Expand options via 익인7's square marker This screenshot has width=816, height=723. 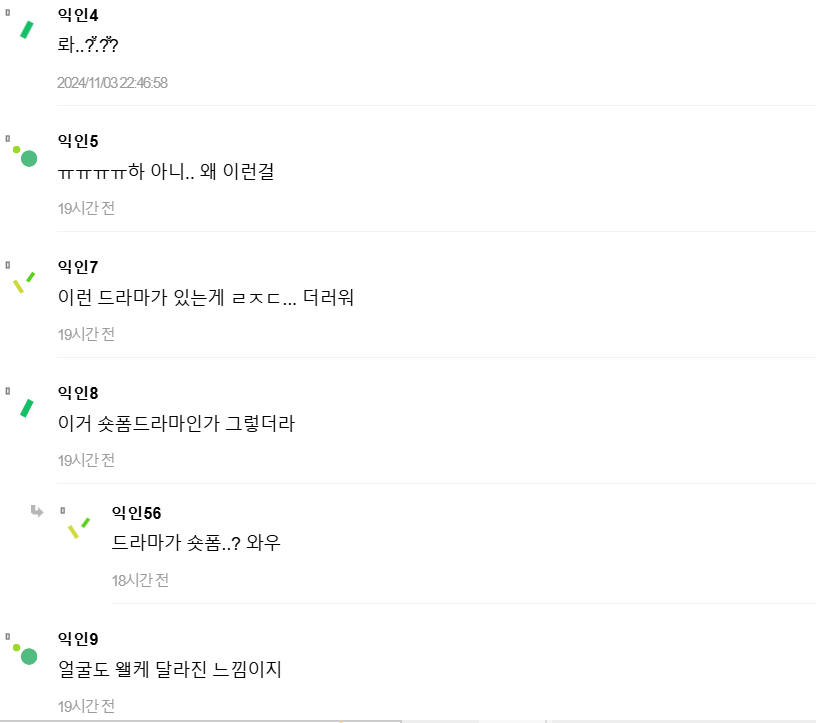[x=9, y=262]
